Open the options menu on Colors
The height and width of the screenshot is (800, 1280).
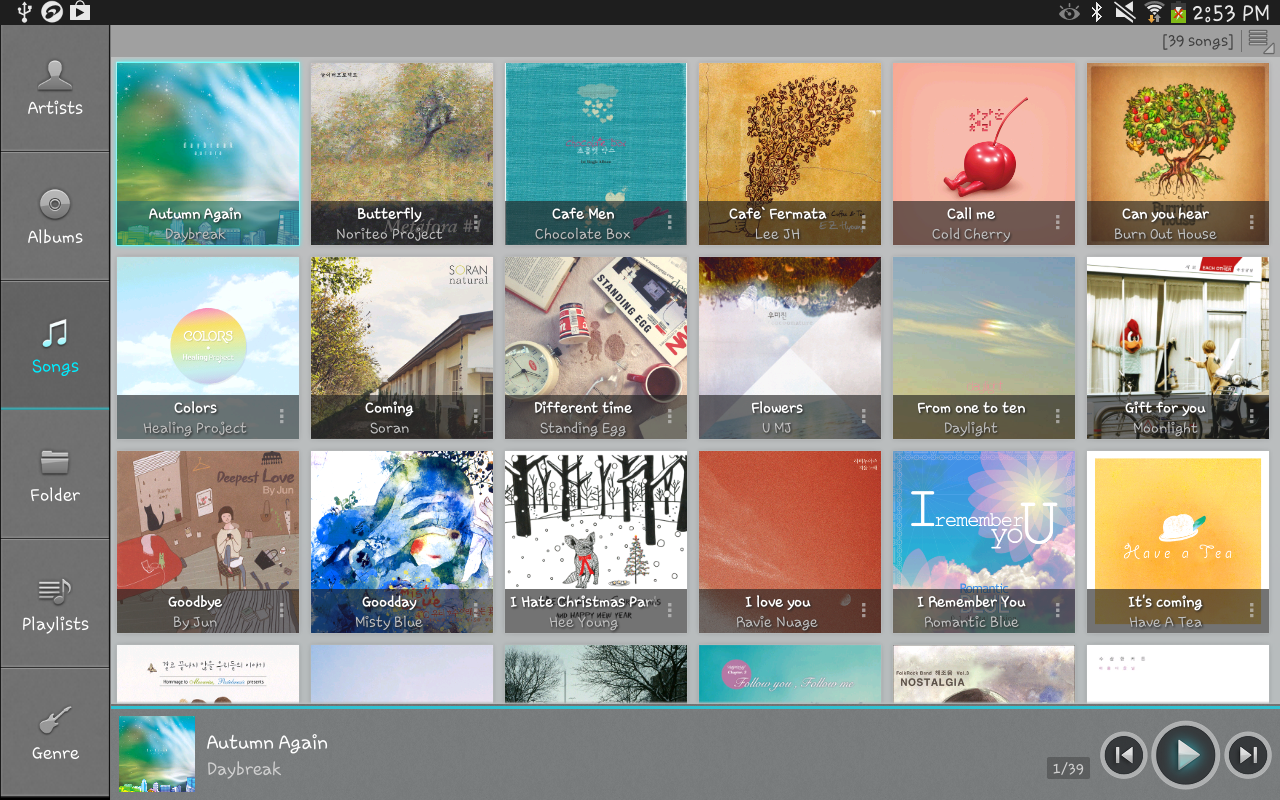281,415
